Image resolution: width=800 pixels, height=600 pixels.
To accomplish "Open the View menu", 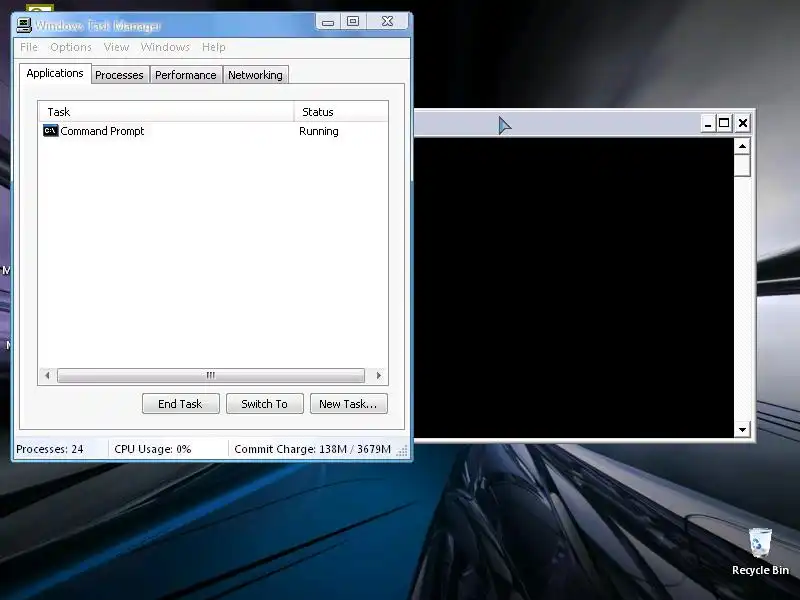I will (x=116, y=47).
